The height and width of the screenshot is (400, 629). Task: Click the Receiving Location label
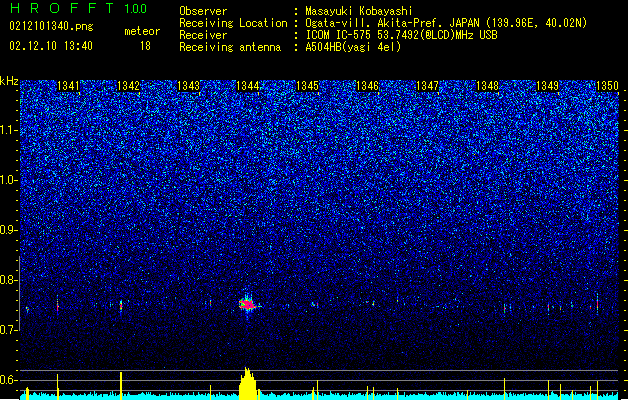(233, 23)
